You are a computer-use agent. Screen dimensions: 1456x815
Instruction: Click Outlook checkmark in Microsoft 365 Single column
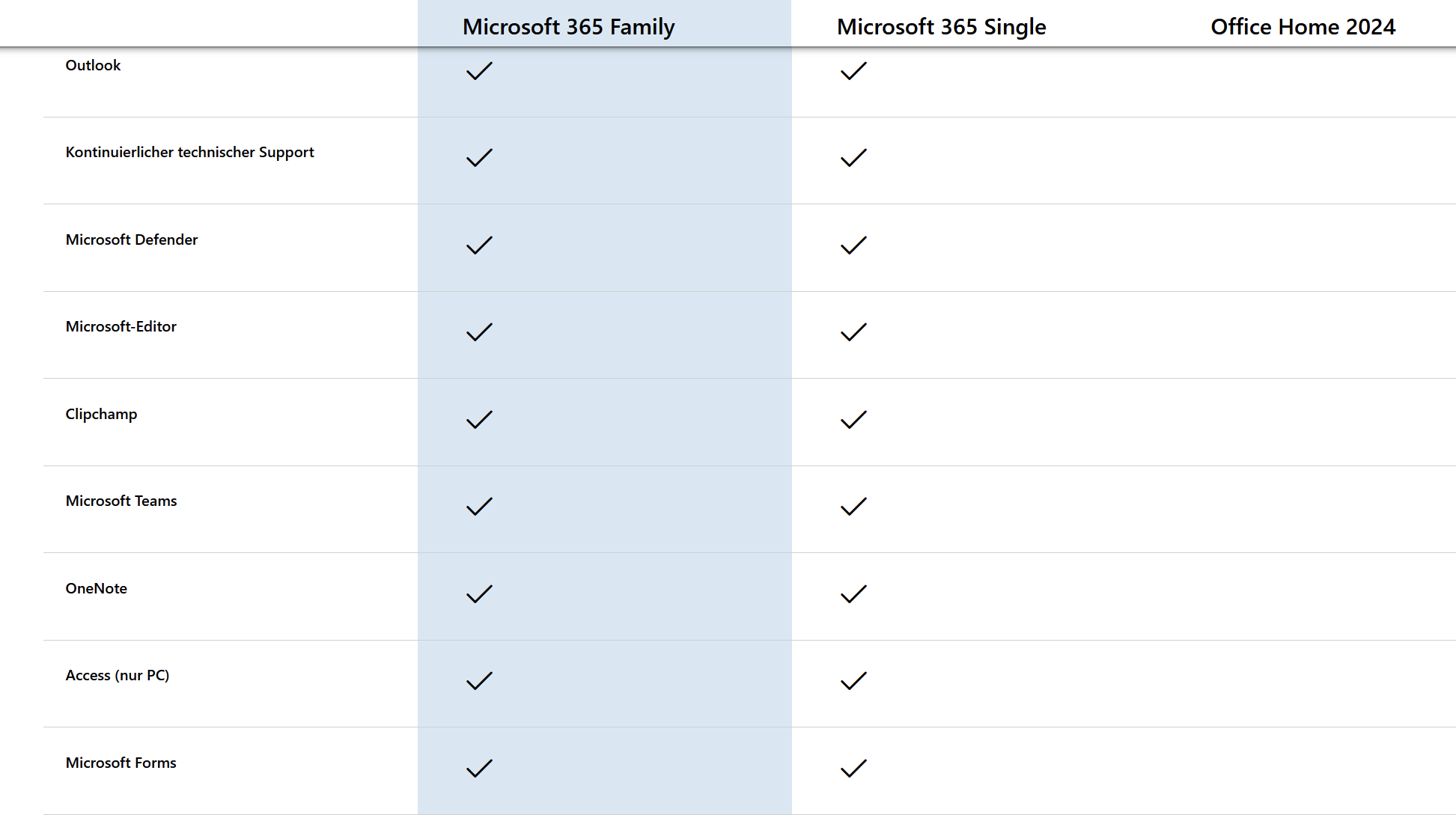click(853, 71)
